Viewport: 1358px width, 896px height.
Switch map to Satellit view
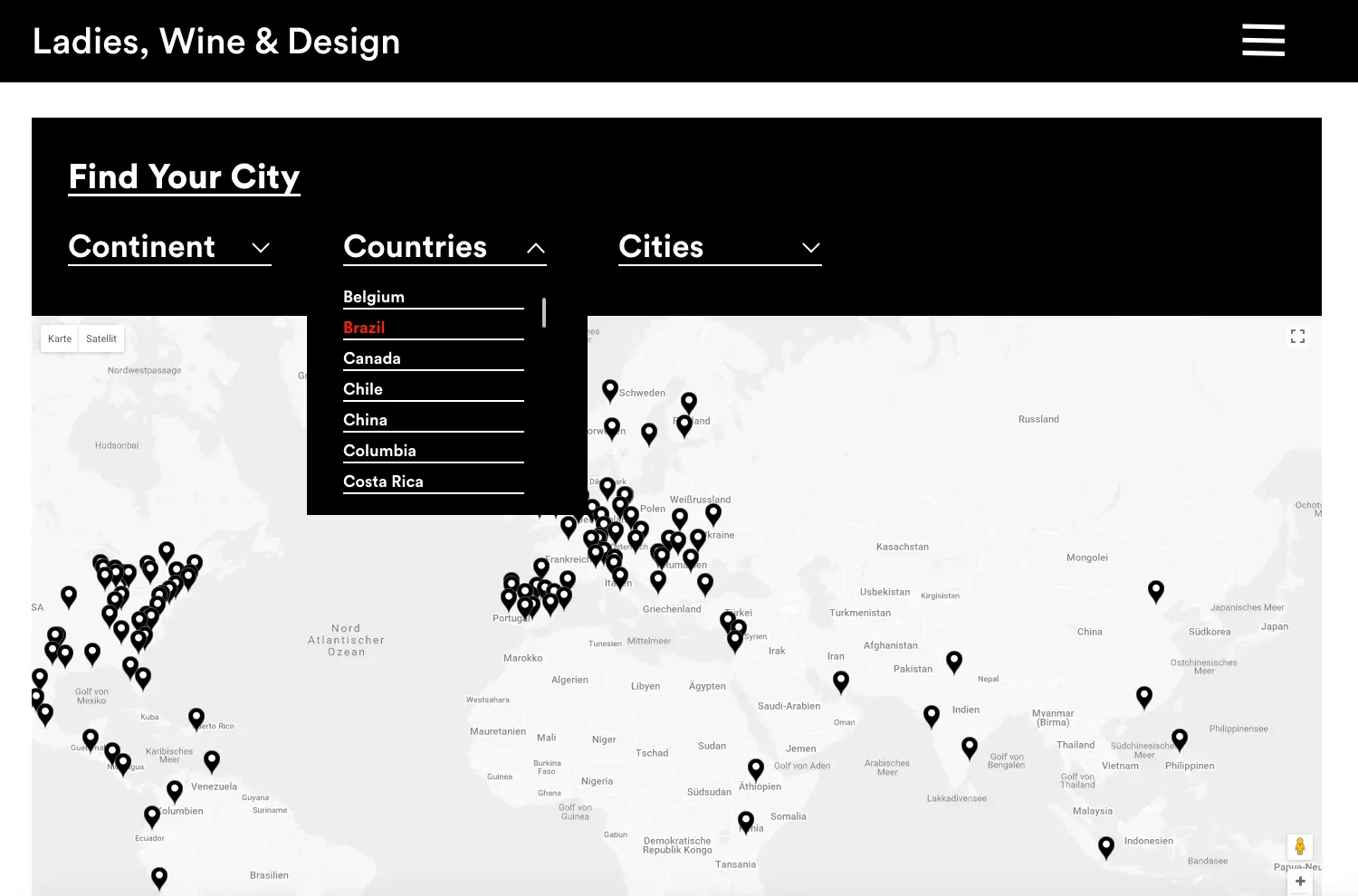101,338
